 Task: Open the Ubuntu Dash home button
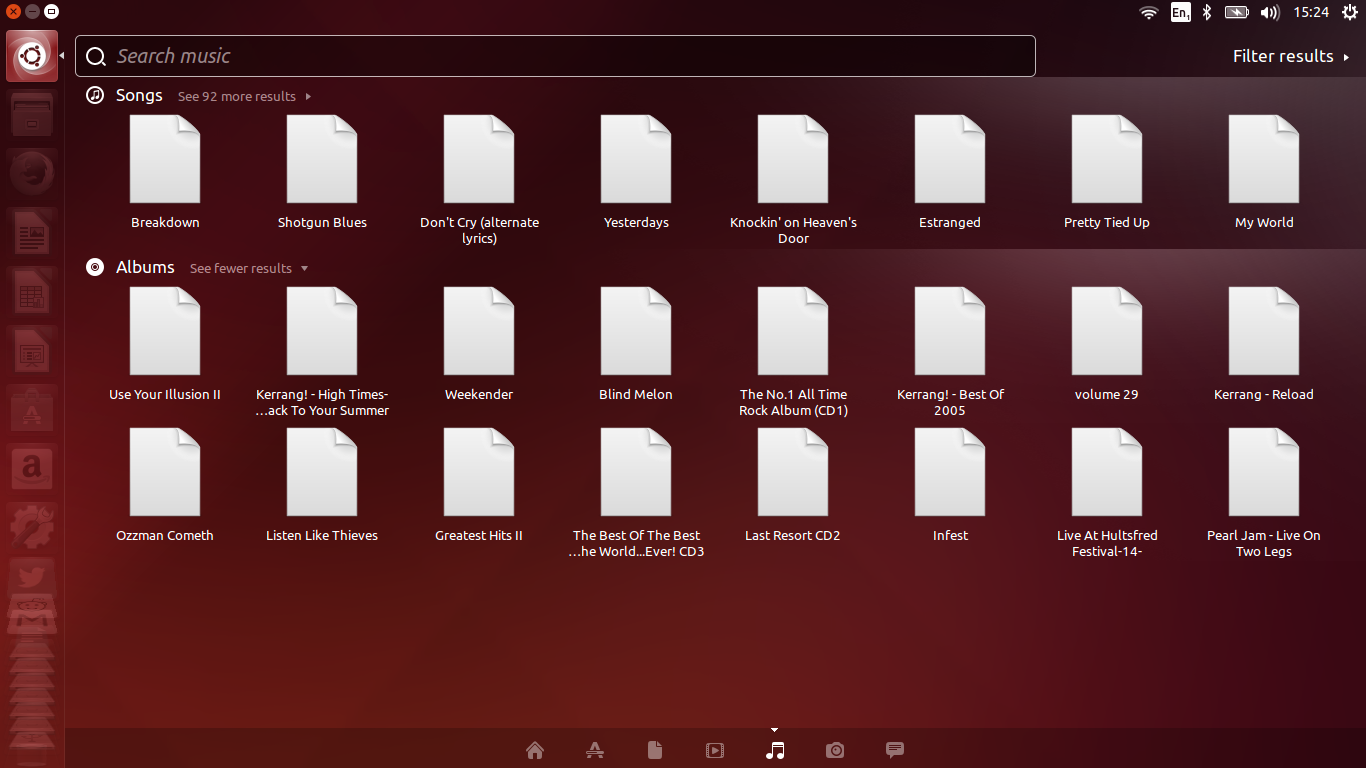[32, 56]
